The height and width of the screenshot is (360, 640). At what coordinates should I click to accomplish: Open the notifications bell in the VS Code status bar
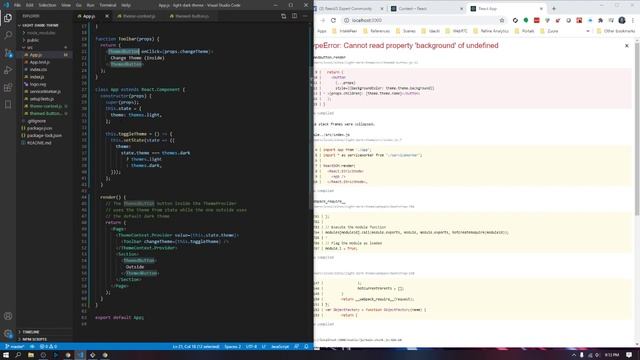point(306,347)
